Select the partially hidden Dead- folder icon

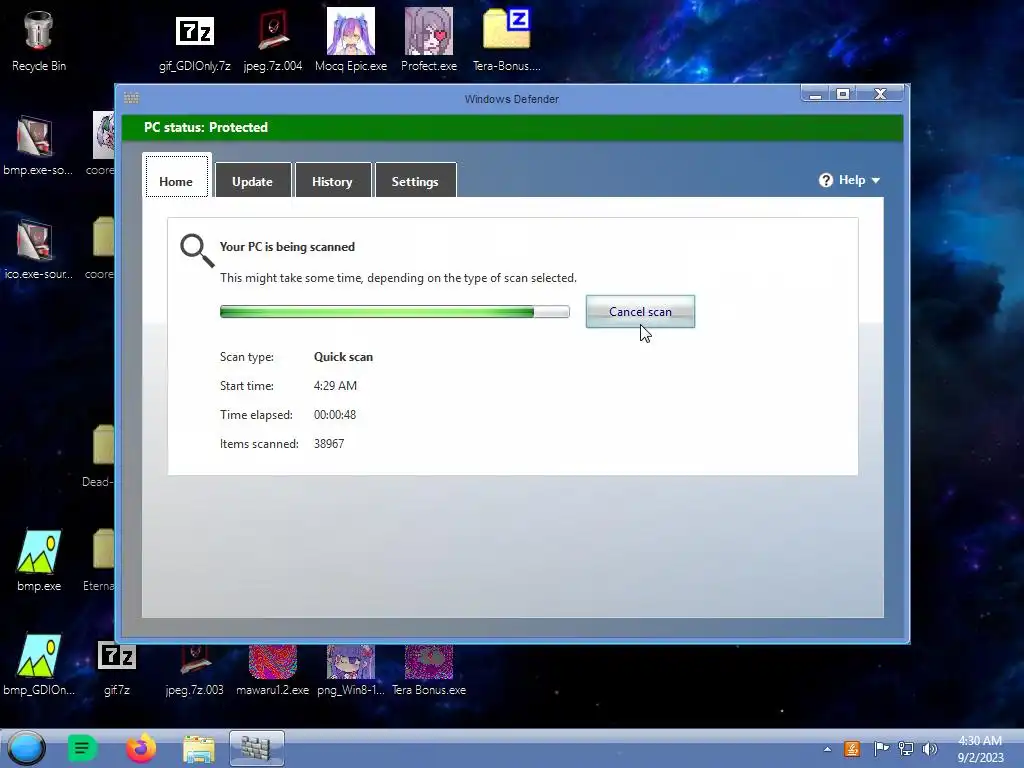pyautogui.click(x=100, y=456)
